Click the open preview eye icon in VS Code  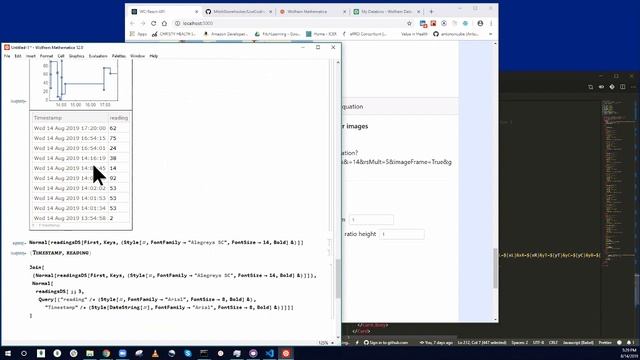click(601, 87)
